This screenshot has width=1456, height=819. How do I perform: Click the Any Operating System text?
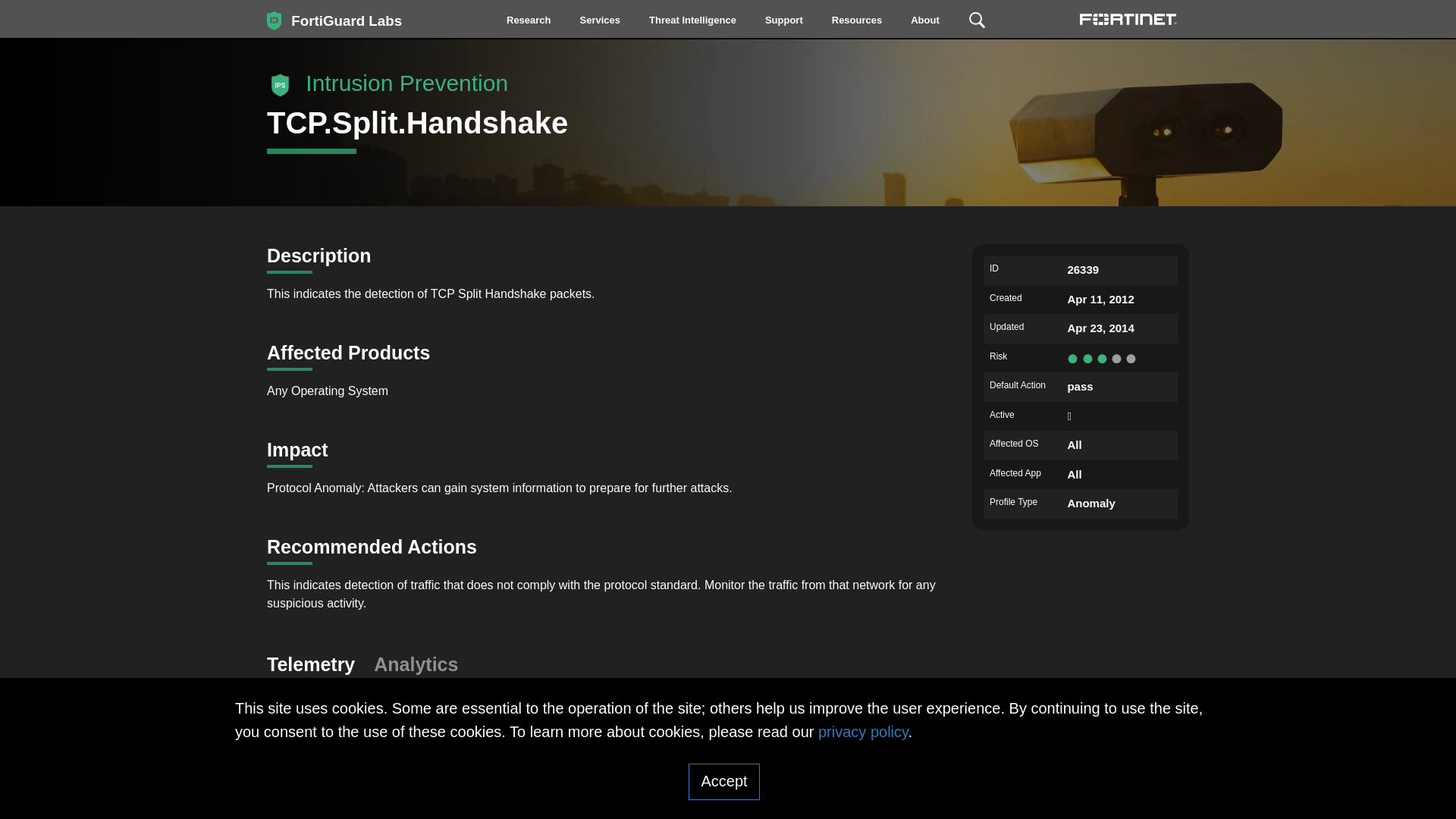(328, 391)
